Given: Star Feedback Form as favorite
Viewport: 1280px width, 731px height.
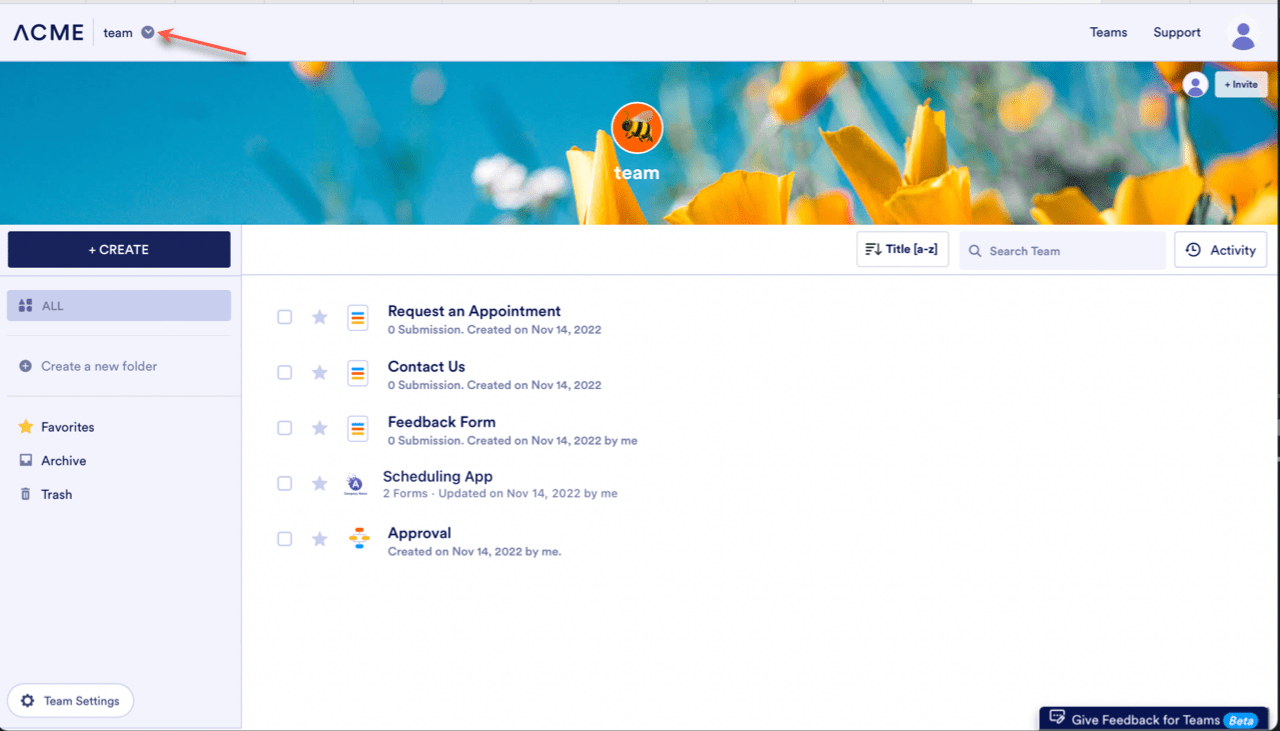Looking at the screenshot, I should [x=320, y=428].
